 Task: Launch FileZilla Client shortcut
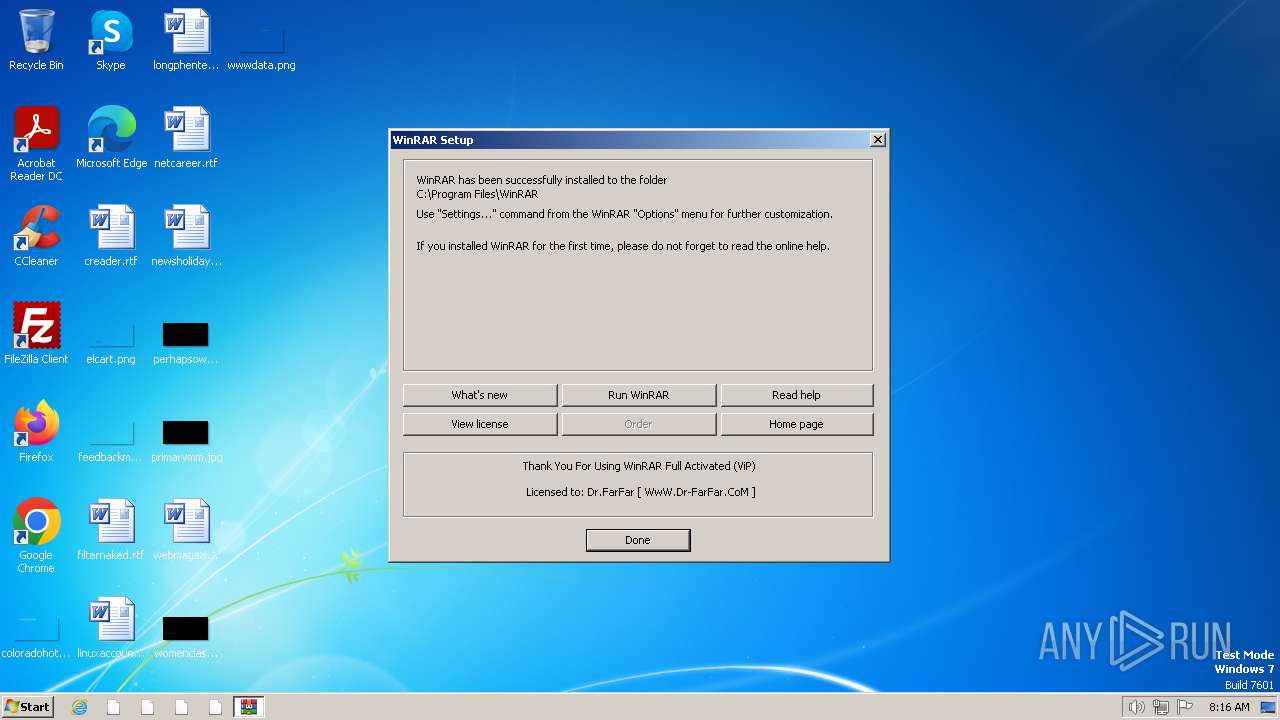[36, 334]
